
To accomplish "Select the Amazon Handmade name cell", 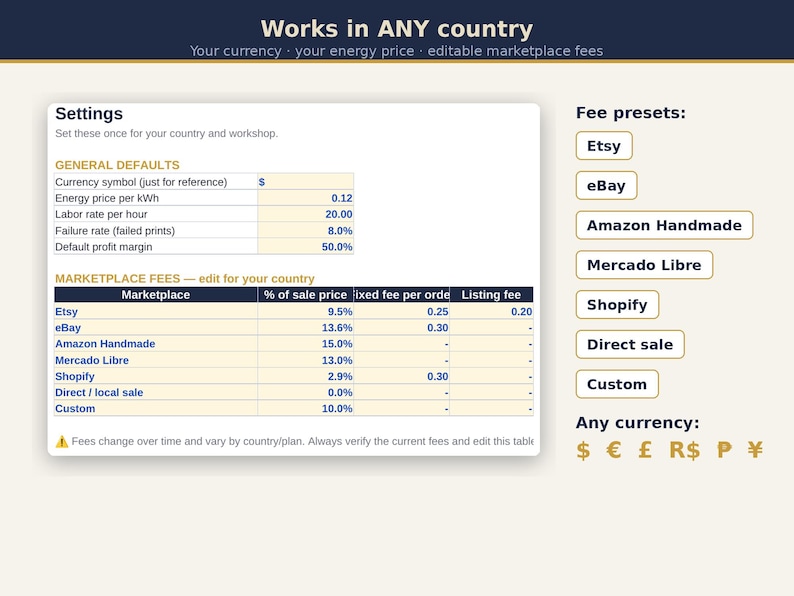I will (x=156, y=344).
